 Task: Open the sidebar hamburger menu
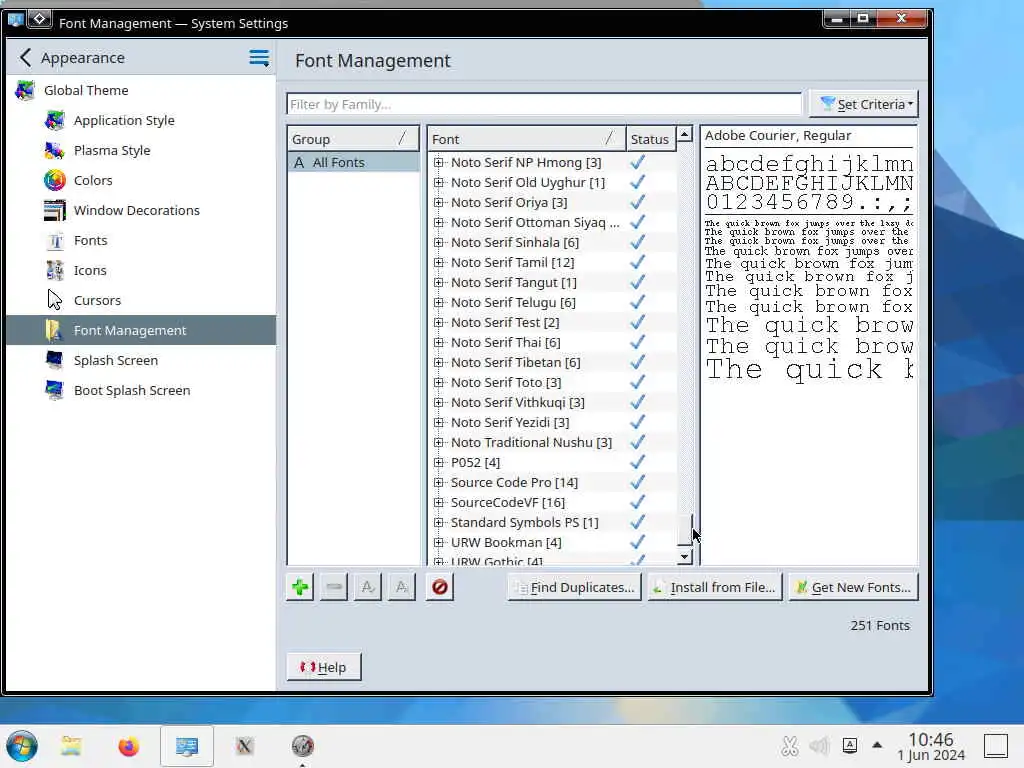259,58
